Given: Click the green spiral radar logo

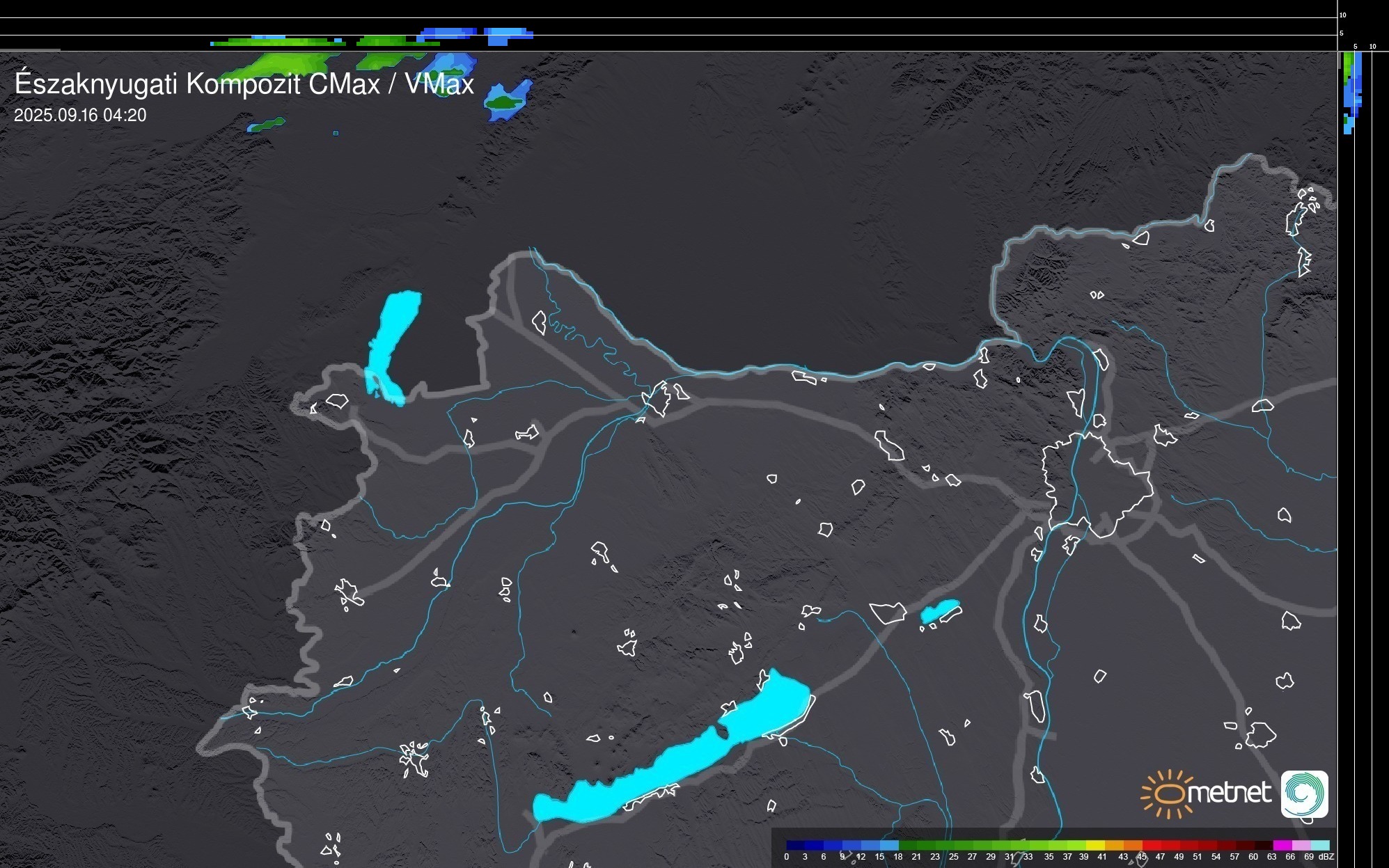Looking at the screenshot, I should click(1304, 794).
